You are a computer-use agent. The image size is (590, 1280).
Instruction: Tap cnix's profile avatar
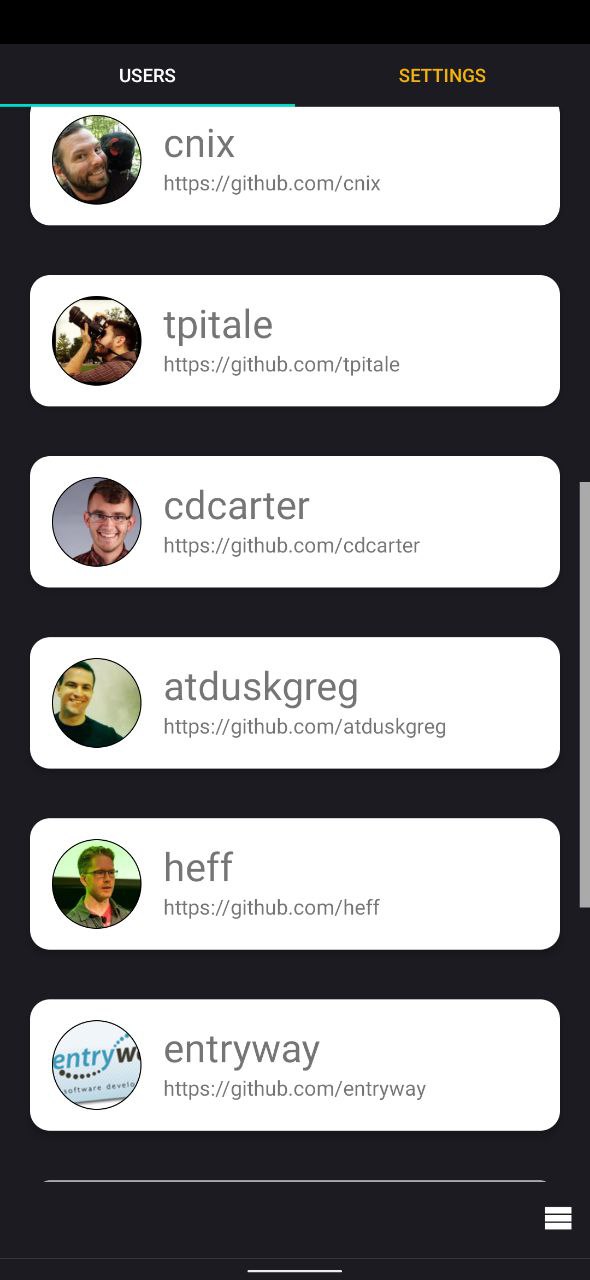coord(97,160)
